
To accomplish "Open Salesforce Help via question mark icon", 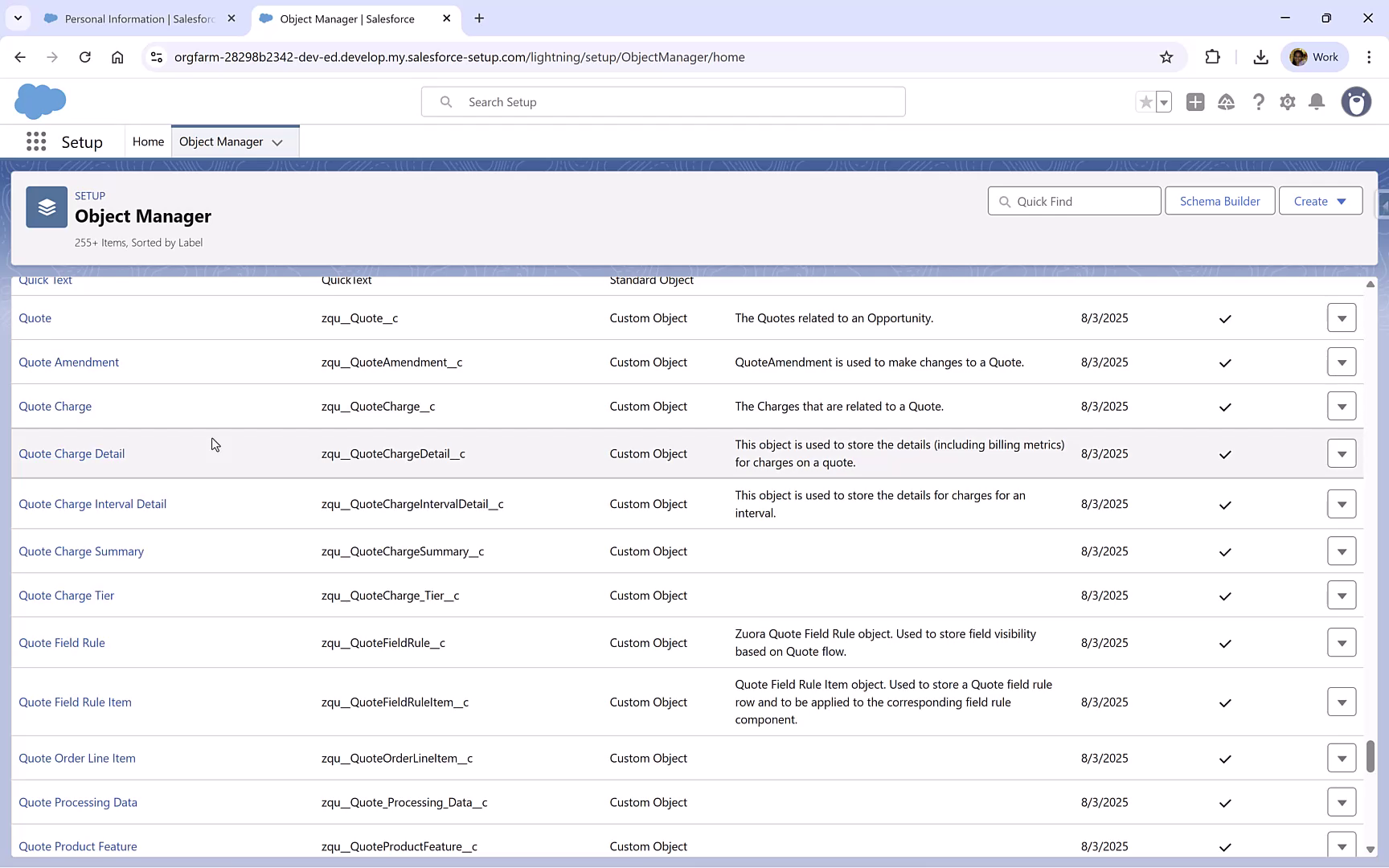I will 1259,102.
